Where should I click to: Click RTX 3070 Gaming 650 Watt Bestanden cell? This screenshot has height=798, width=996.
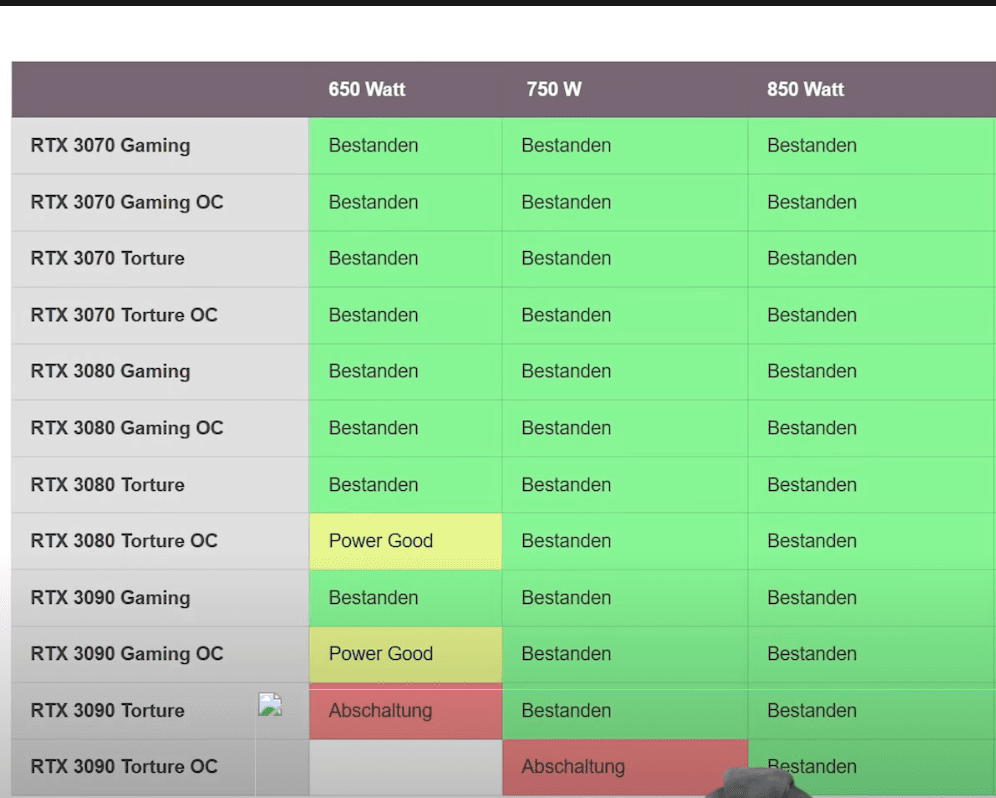point(405,145)
